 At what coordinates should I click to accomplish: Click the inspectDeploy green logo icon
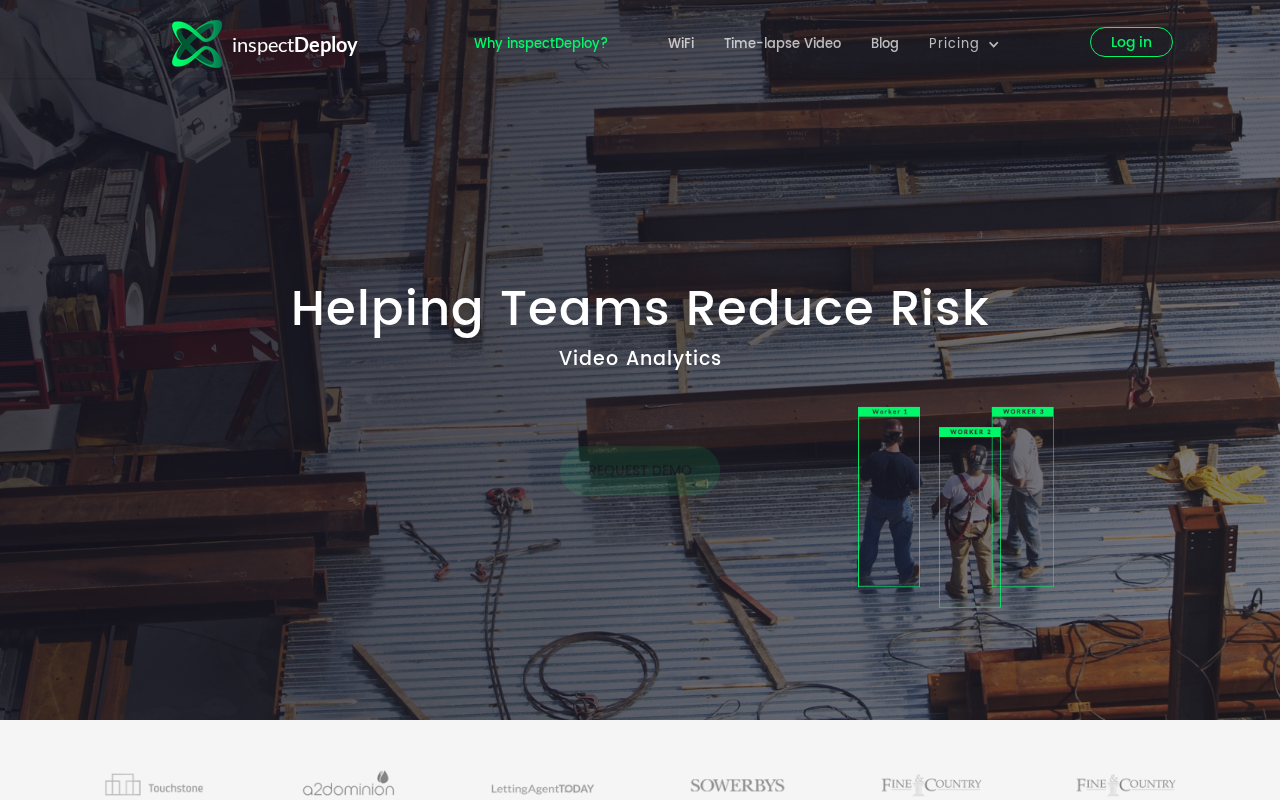click(x=197, y=44)
